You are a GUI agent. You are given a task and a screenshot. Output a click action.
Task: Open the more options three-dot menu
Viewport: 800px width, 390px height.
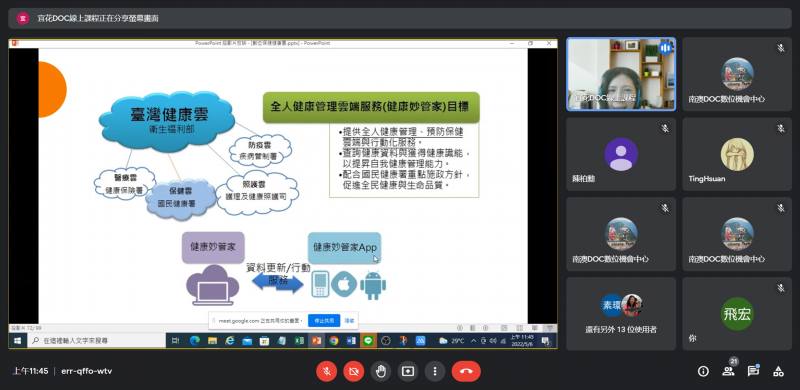coord(435,372)
